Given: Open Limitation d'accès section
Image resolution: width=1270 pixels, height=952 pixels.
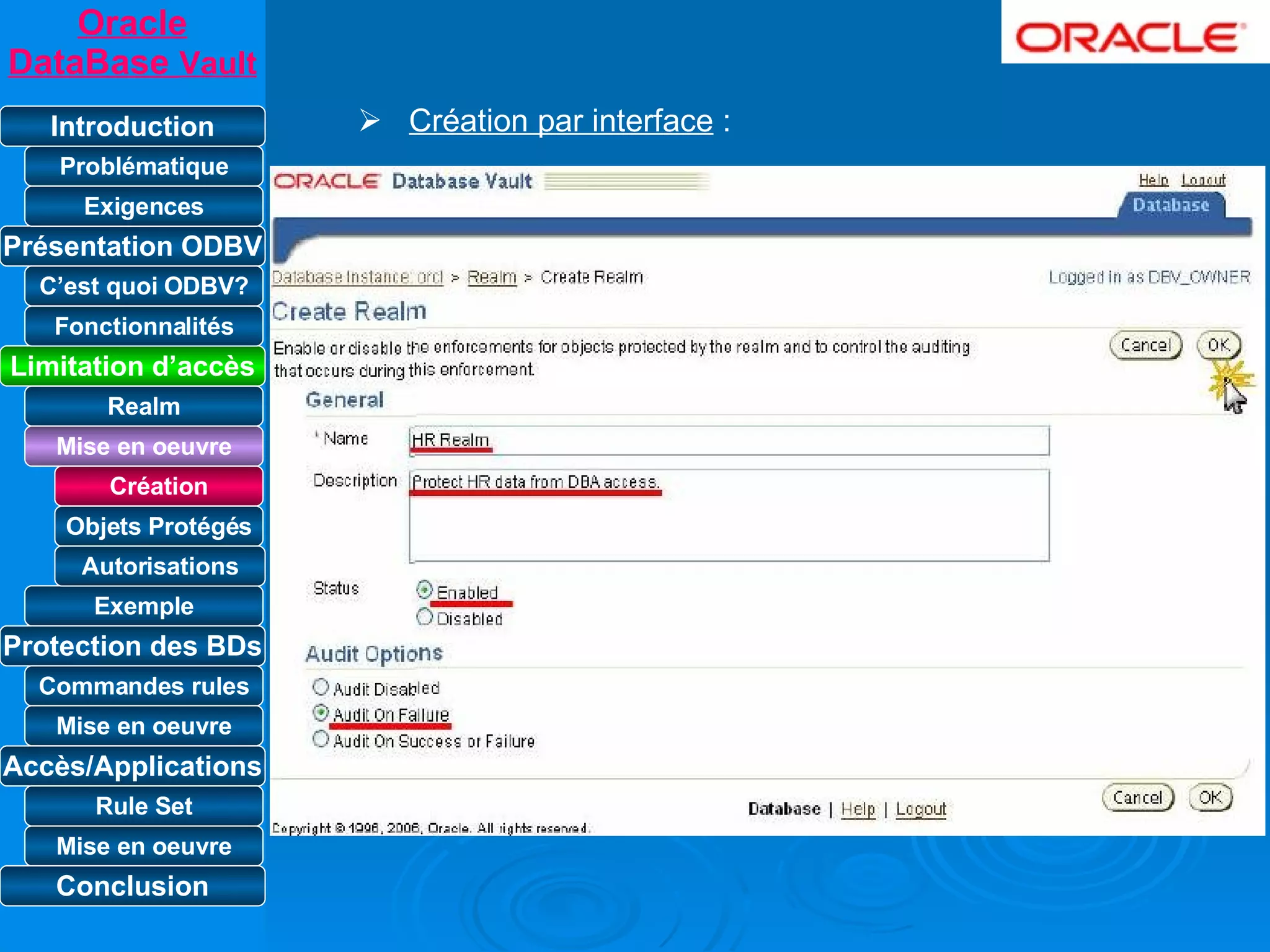Looking at the screenshot, I should click(x=132, y=366).
